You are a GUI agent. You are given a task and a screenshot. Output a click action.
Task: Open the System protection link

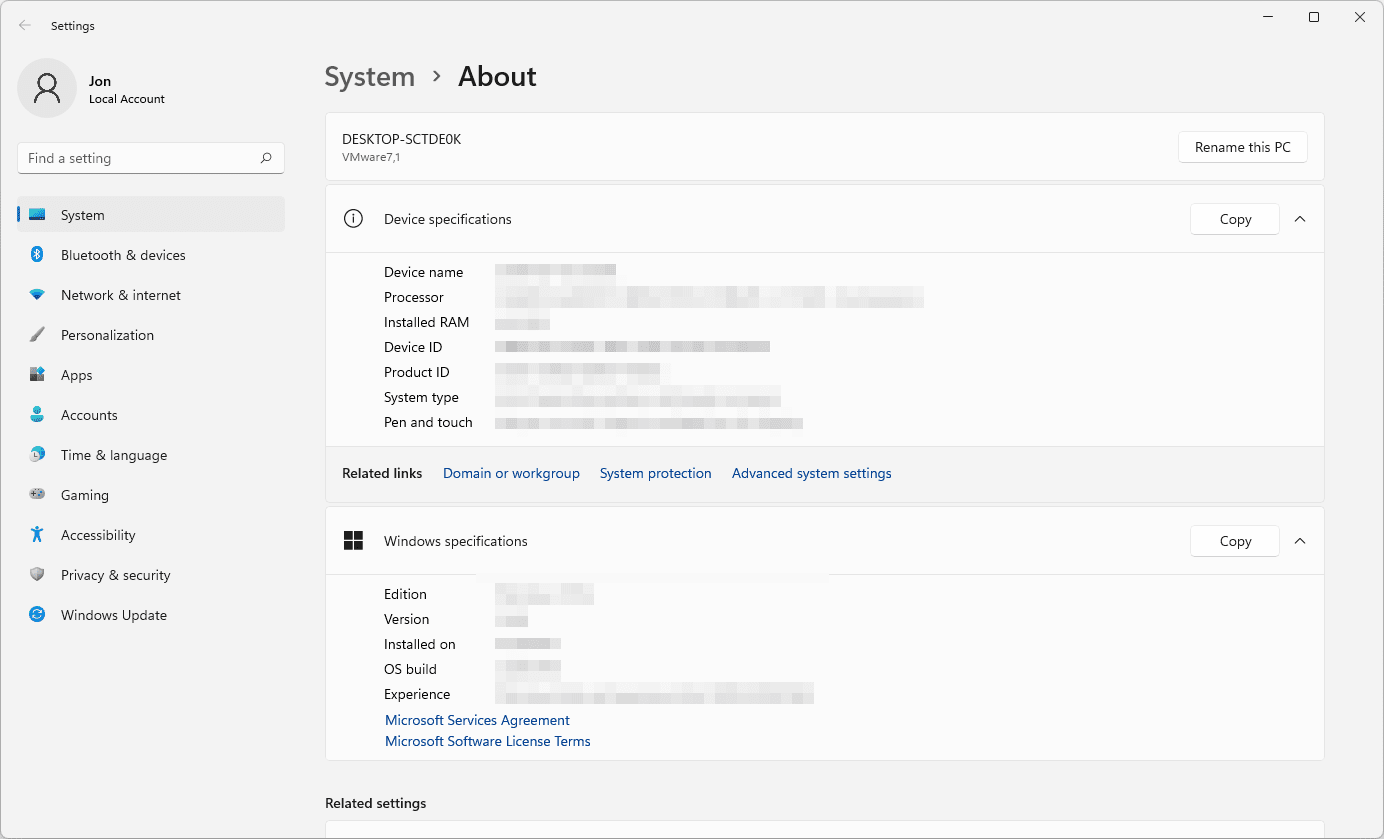656,473
